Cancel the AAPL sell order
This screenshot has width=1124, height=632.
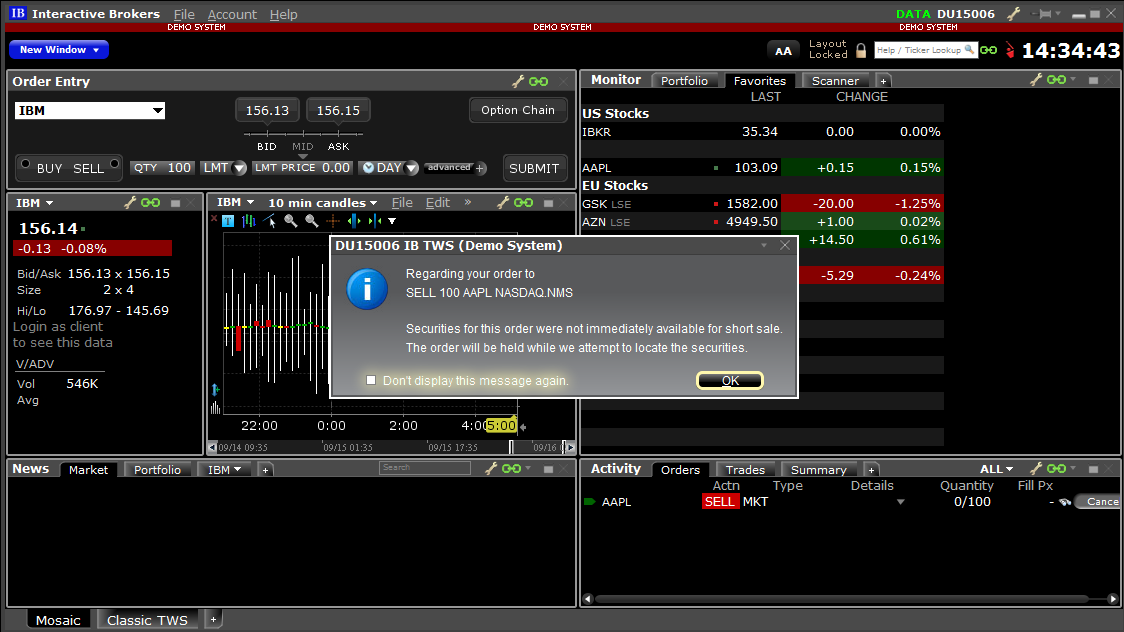tap(1099, 502)
